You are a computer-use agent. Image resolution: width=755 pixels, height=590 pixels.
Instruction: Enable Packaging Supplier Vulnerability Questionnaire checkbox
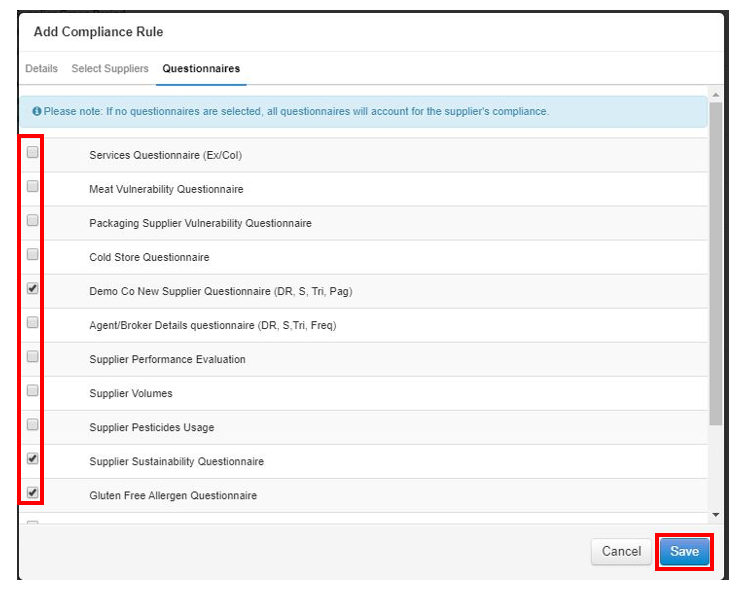(32, 220)
